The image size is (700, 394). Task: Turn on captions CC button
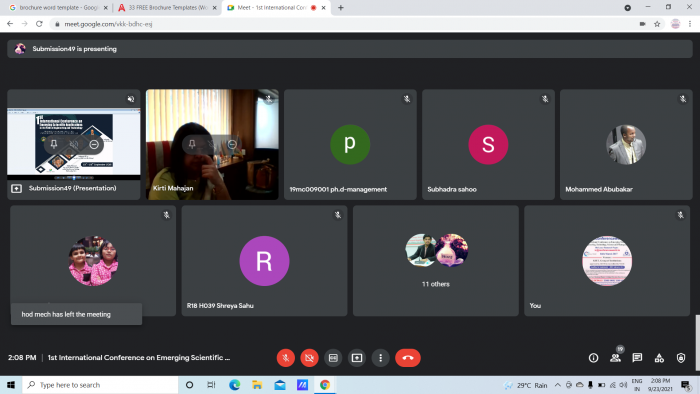pos(333,358)
